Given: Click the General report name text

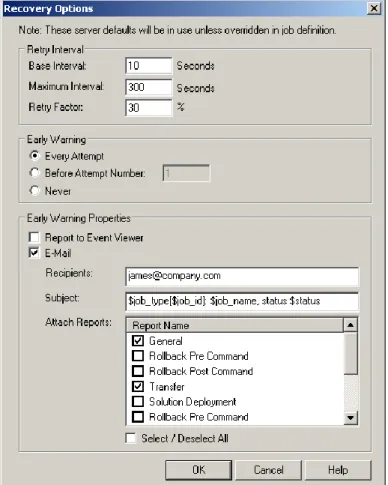Looking at the screenshot, I should click(x=166, y=341).
